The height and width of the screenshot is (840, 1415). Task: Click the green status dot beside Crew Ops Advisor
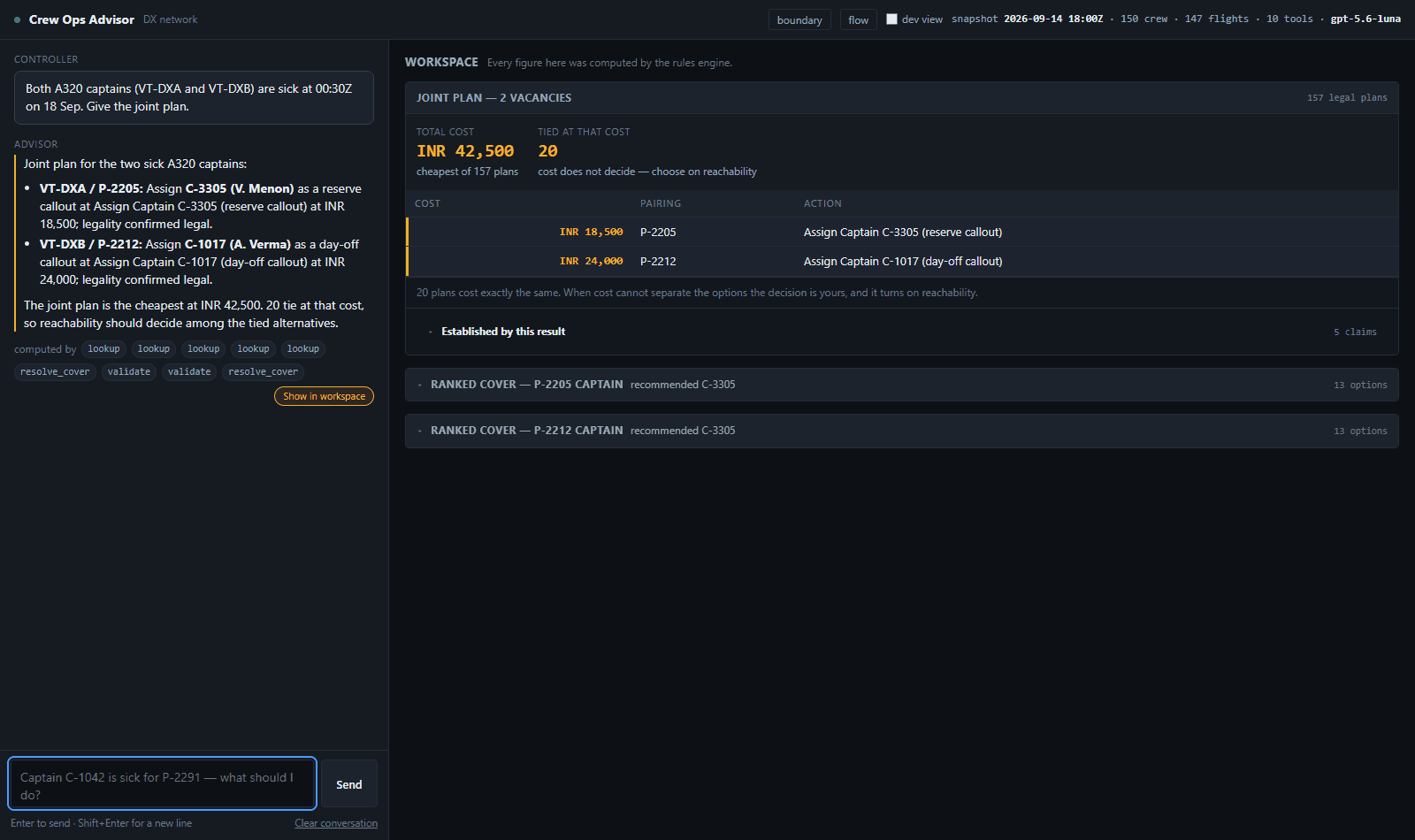(17, 19)
